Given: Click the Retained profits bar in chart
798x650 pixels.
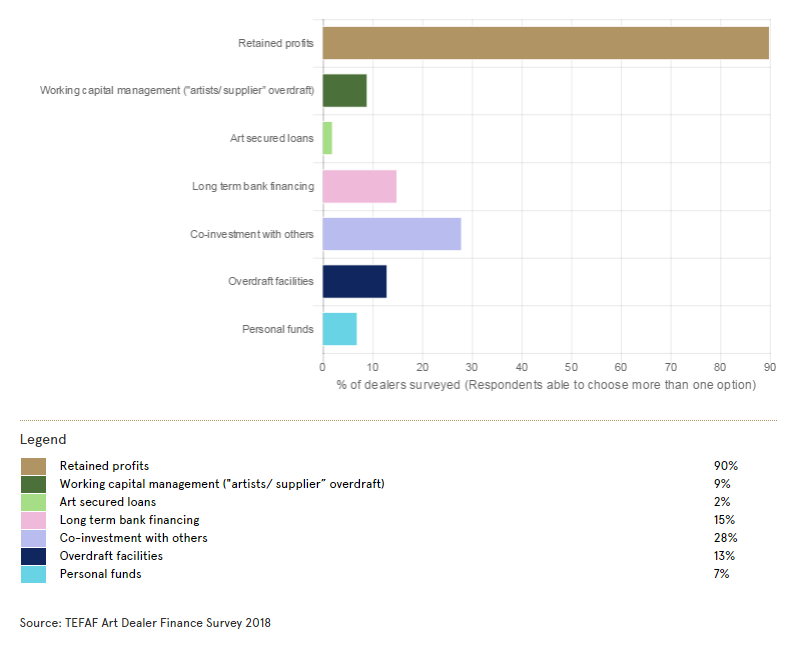Looking at the screenshot, I should 545,43.
